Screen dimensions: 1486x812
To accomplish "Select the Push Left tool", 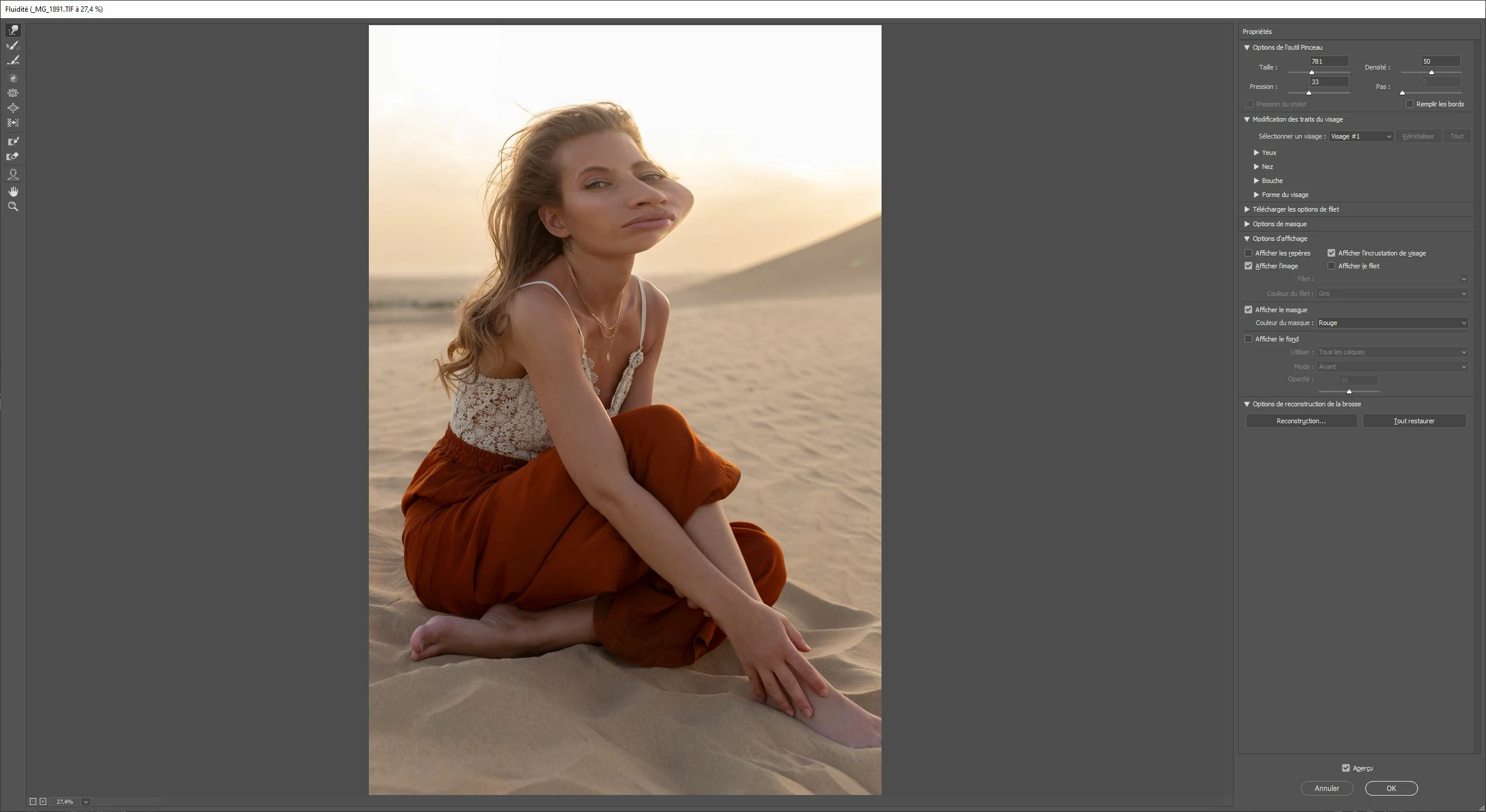I will (x=13, y=123).
